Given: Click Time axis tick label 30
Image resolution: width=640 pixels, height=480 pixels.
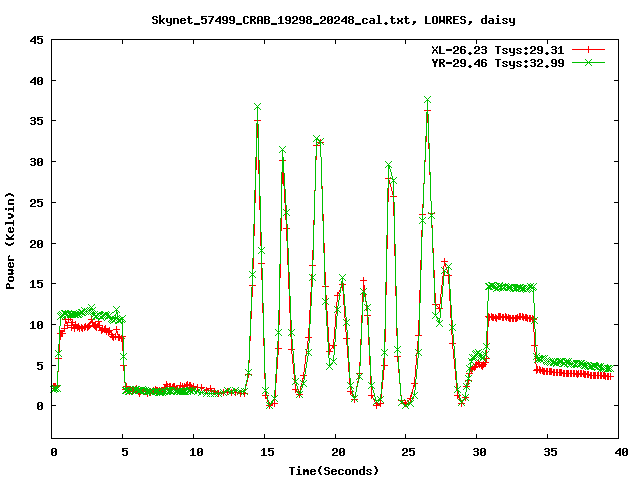Looking at the screenshot, I should point(480,452).
